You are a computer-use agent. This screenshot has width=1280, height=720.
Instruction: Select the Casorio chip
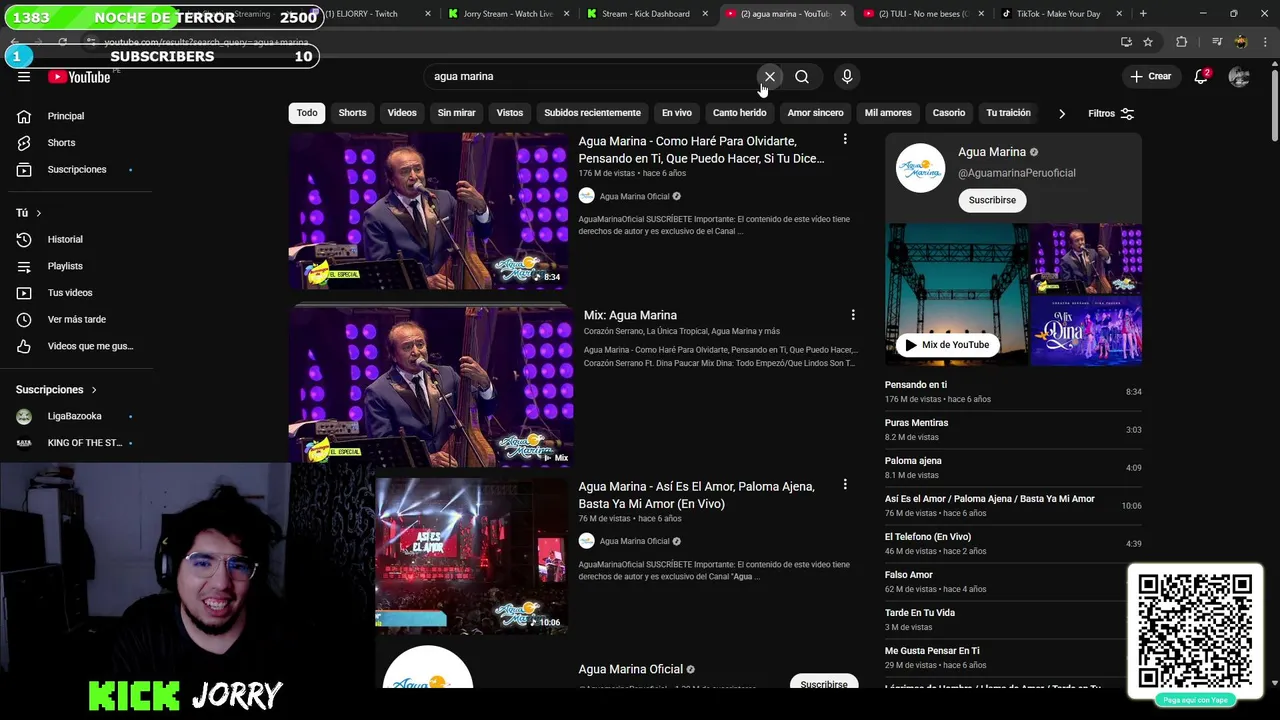(x=949, y=113)
